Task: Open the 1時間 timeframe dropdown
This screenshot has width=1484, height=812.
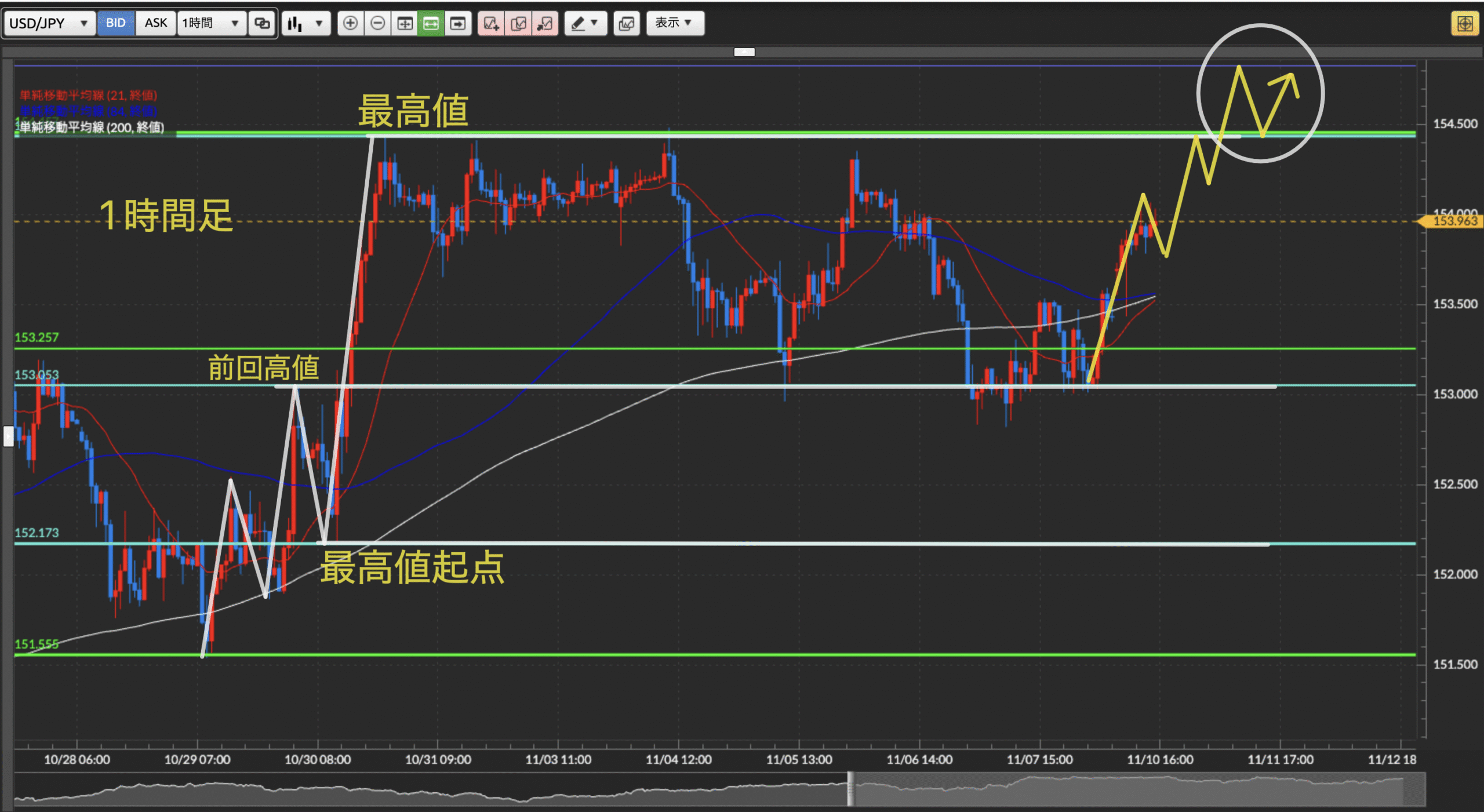Action: click(x=211, y=23)
